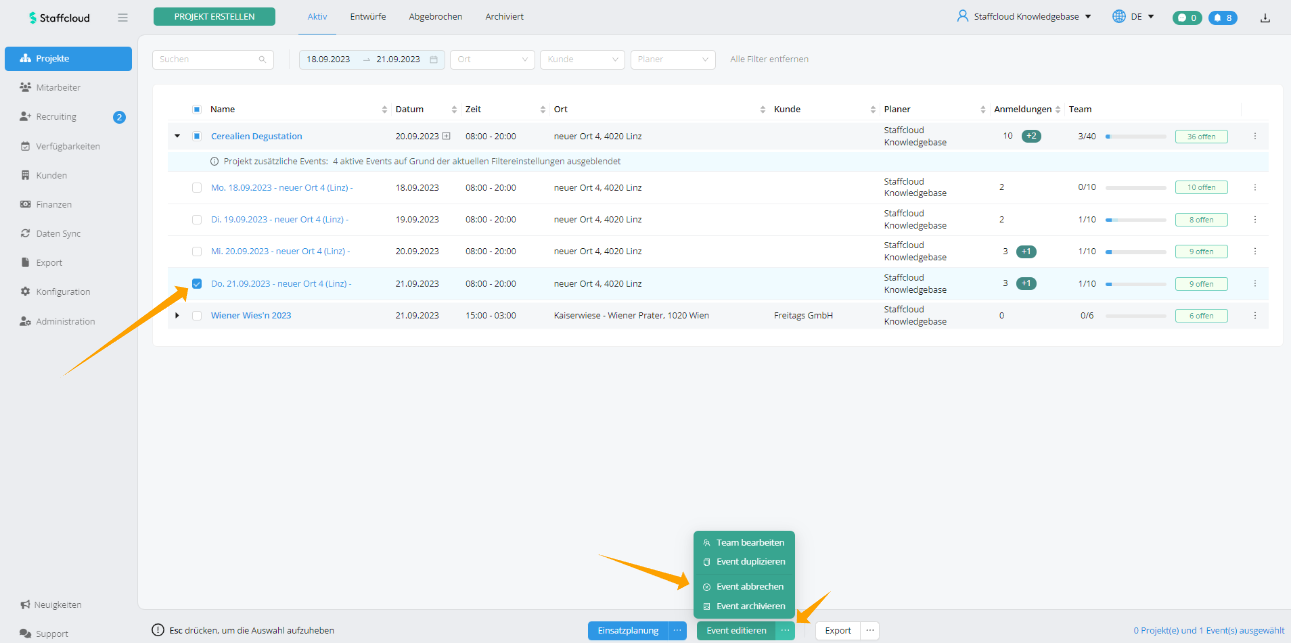The height and width of the screenshot is (643, 1291).
Task: Switch to the Entwürfe tab
Action: coord(368,17)
